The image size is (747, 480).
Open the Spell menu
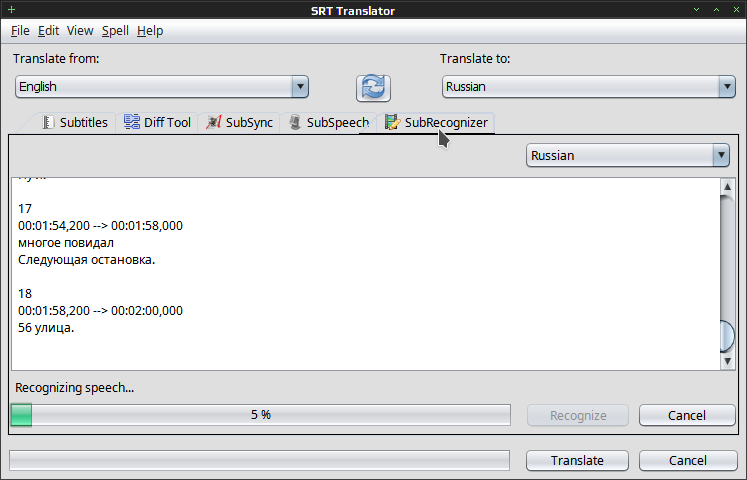pos(115,31)
